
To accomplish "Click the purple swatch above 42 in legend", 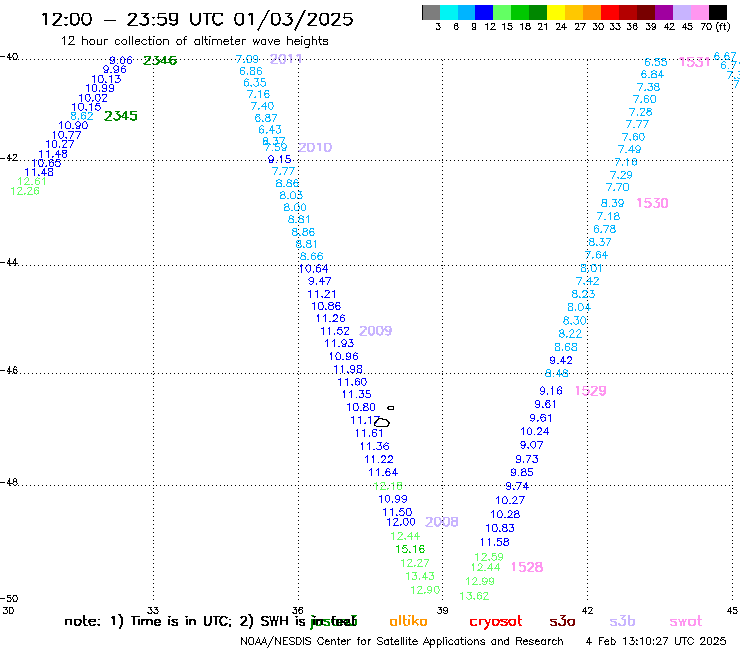I will tap(664, 12).
